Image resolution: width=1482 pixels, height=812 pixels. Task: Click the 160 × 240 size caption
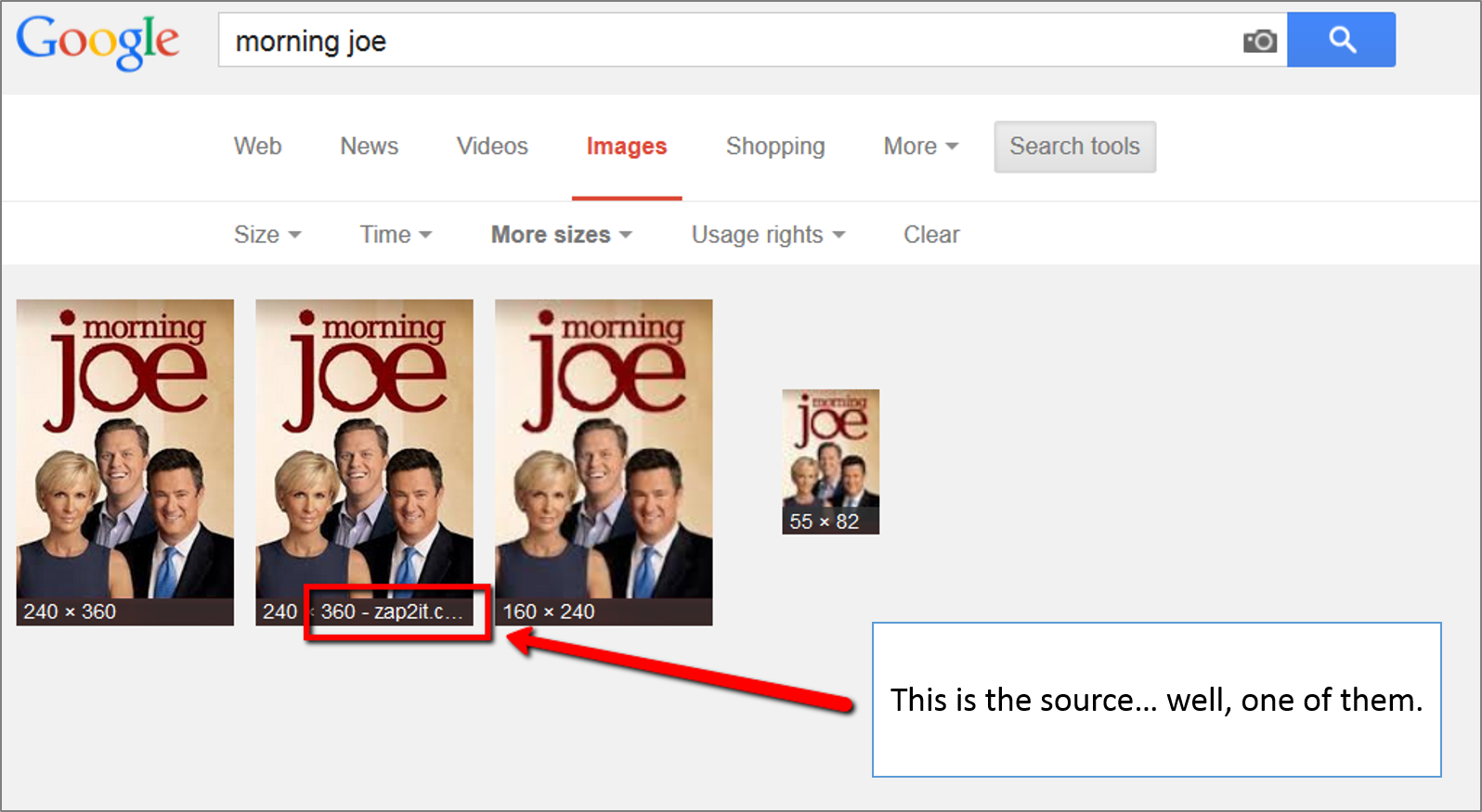coord(549,612)
